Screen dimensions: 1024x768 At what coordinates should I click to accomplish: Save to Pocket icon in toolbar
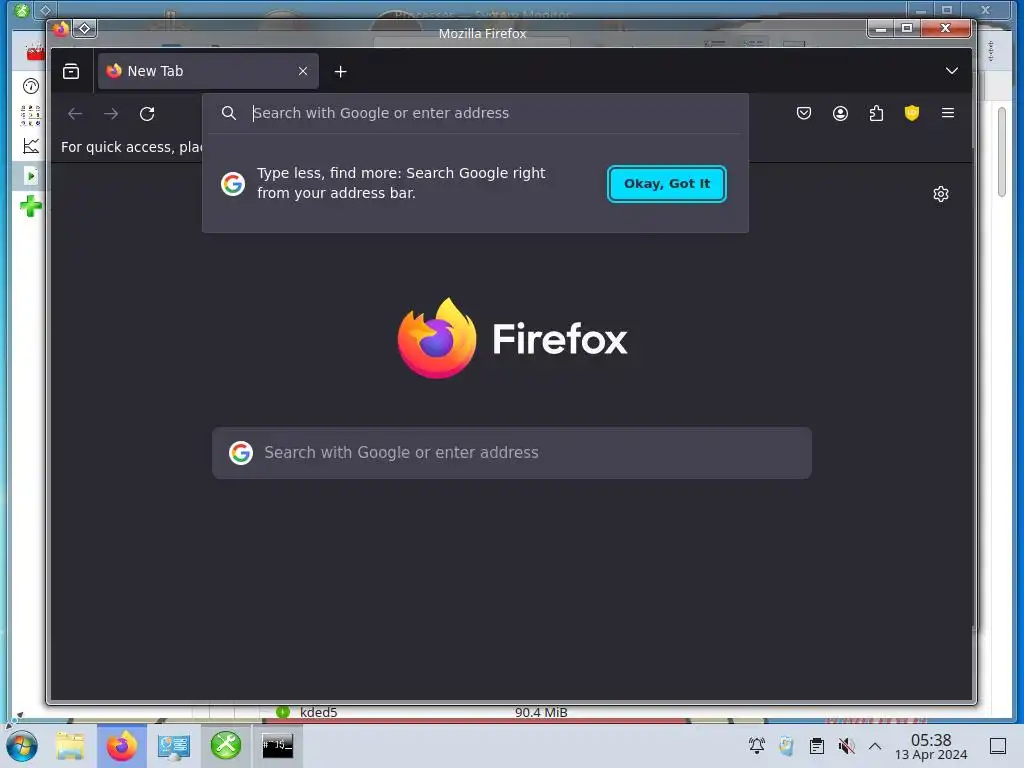point(804,113)
